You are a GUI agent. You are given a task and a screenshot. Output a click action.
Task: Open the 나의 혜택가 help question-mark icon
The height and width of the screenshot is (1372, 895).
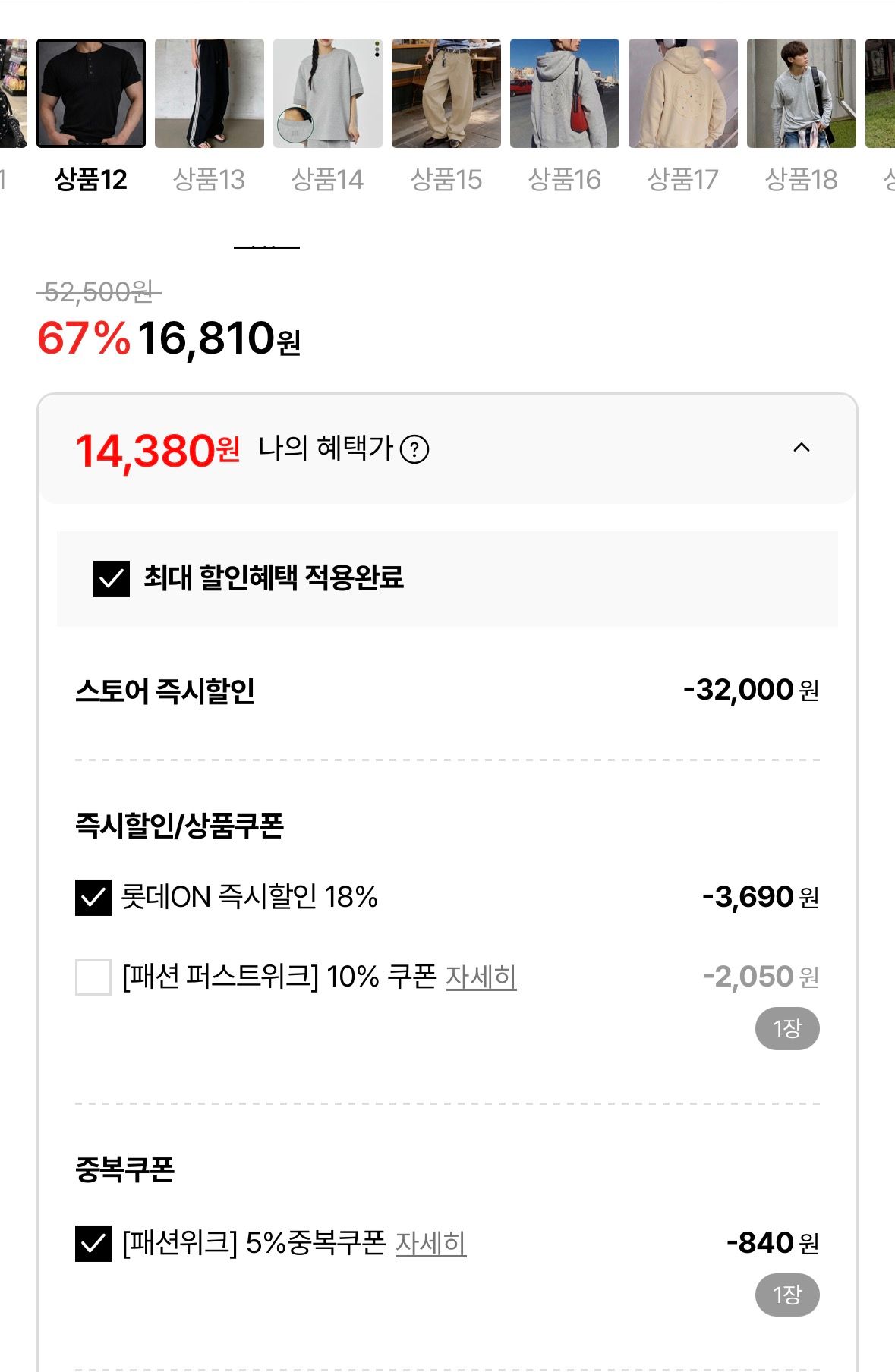(x=414, y=449)
